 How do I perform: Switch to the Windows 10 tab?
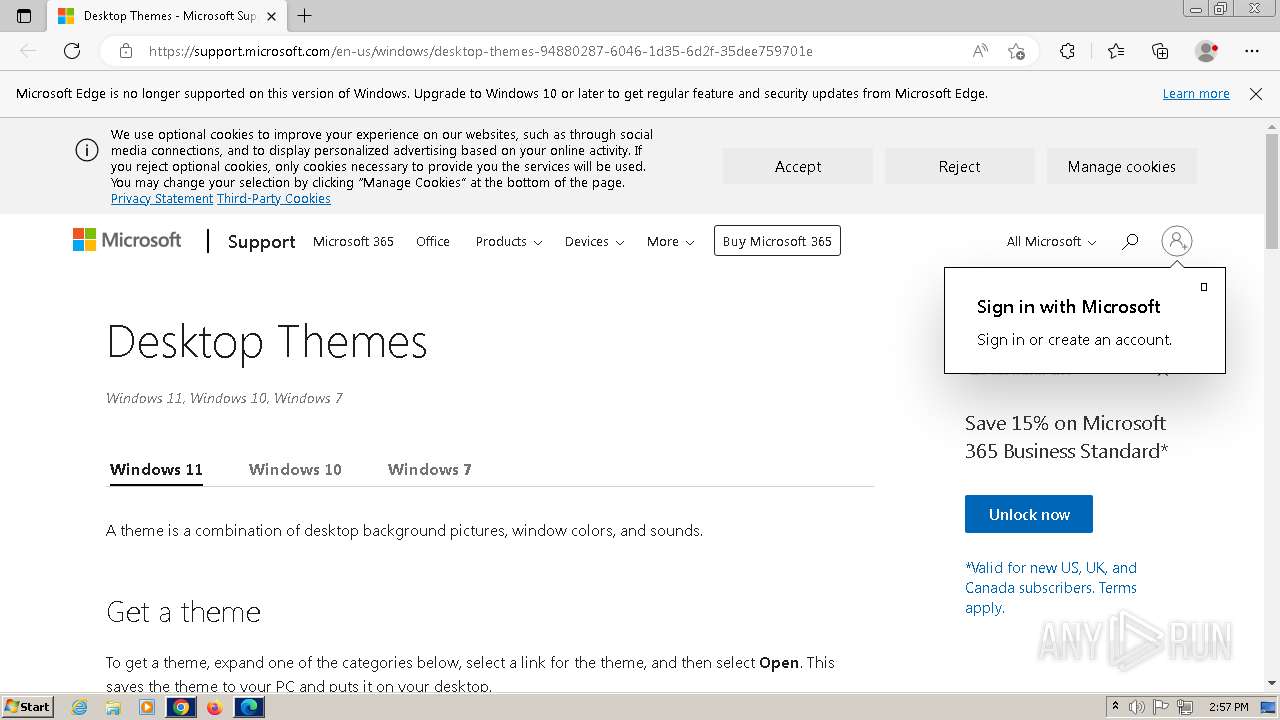click(295, 469)
